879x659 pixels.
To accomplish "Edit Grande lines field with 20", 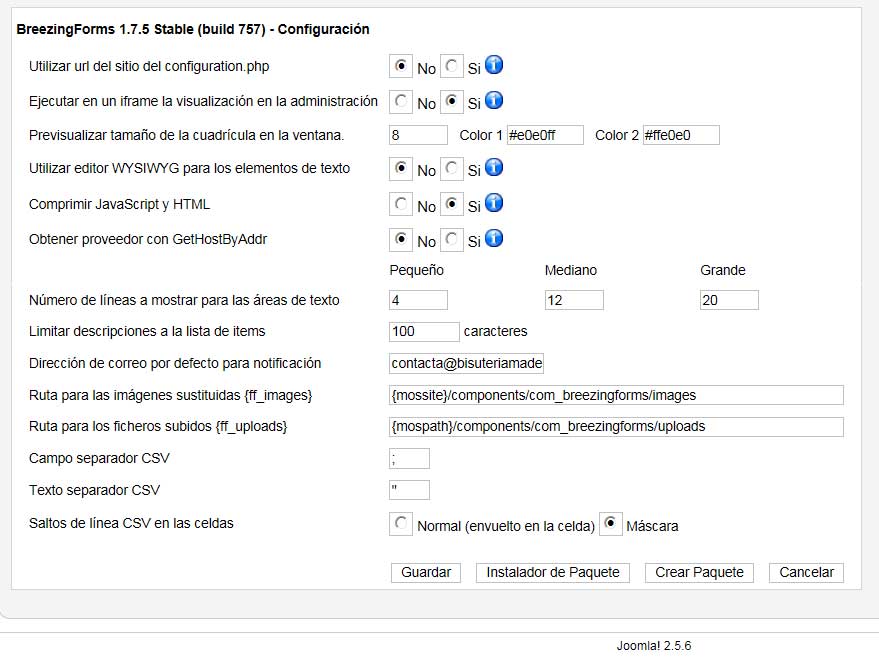I will pos(729,300).
